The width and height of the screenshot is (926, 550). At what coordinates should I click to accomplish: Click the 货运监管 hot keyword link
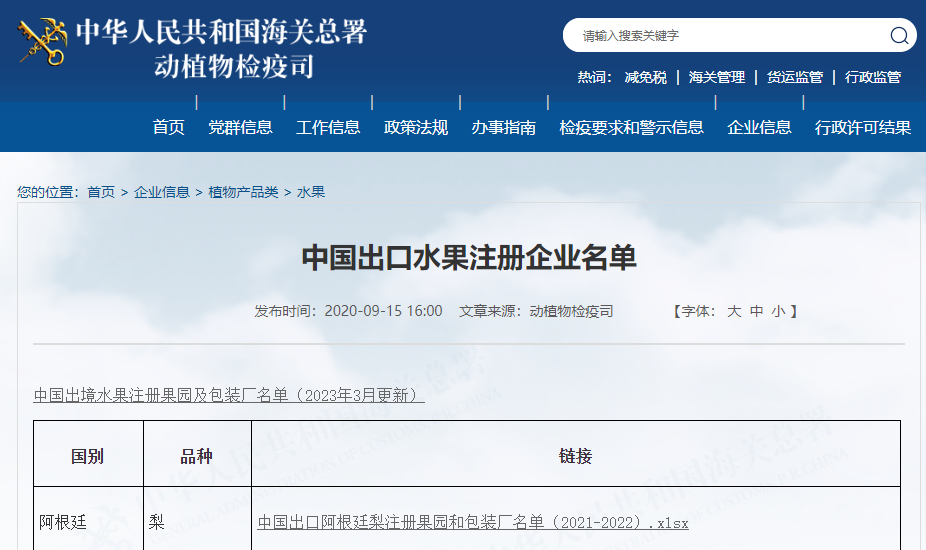795,77
